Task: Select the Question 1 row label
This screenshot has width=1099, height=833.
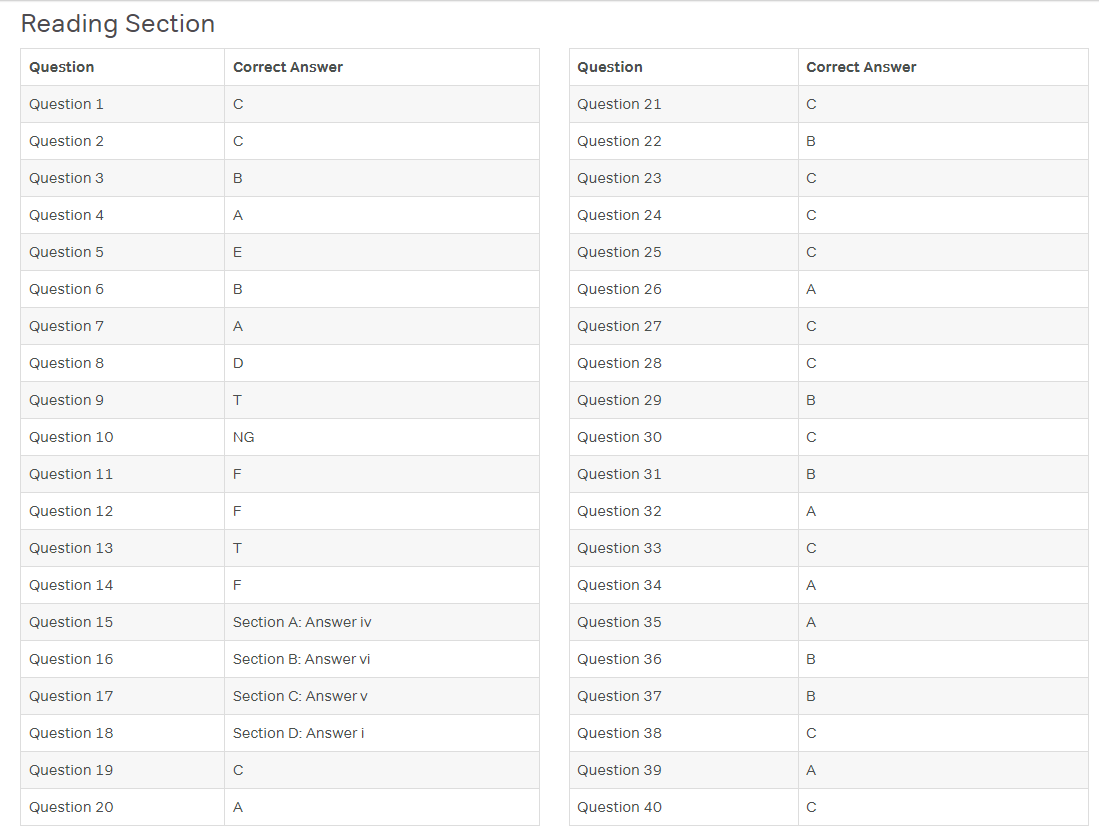Action: coord(66,104)
